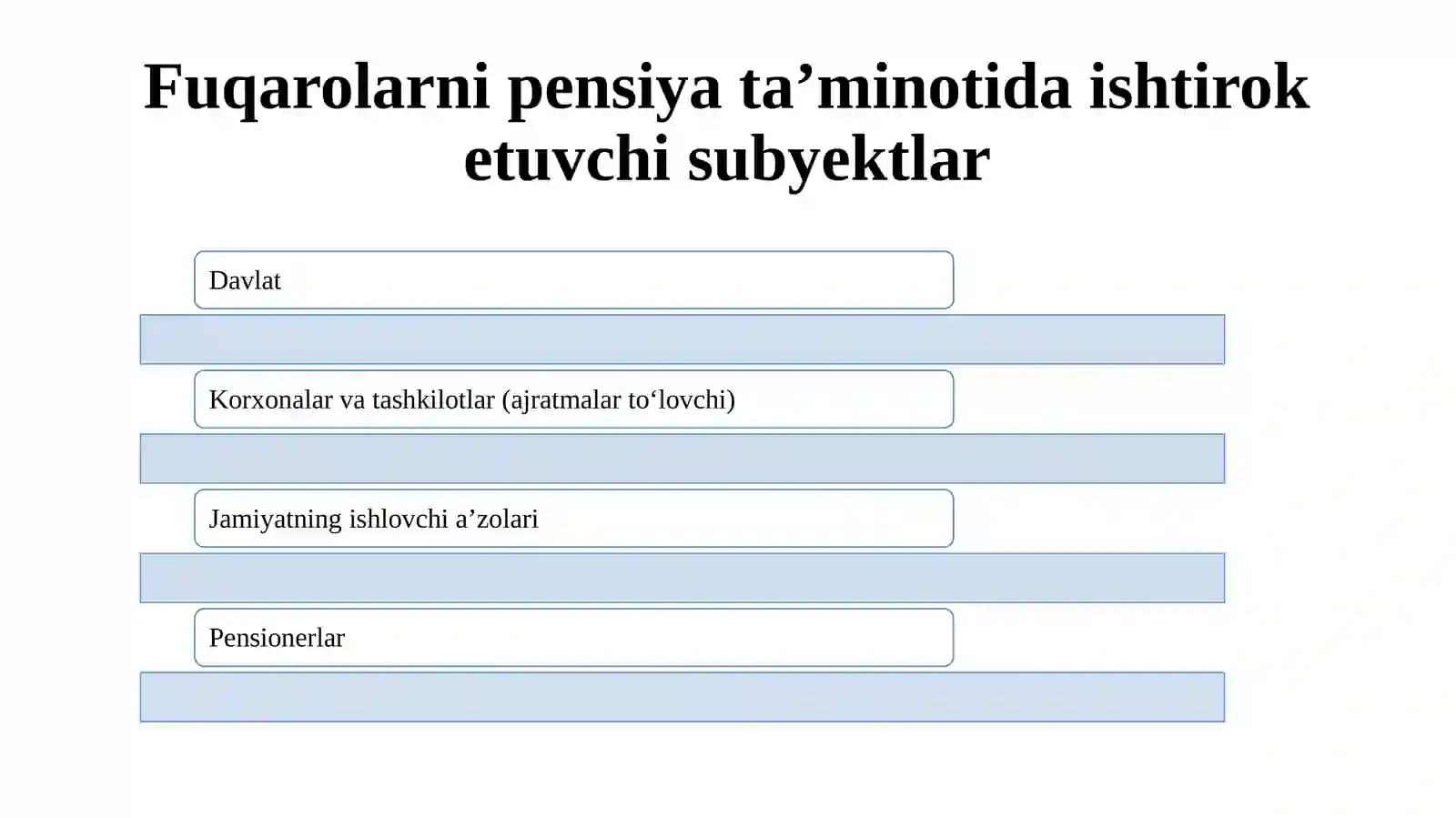This screenshot has height=818, width=1456.
Task: Click the blue bar beneath the Davlat box
Action: (682, 339)
